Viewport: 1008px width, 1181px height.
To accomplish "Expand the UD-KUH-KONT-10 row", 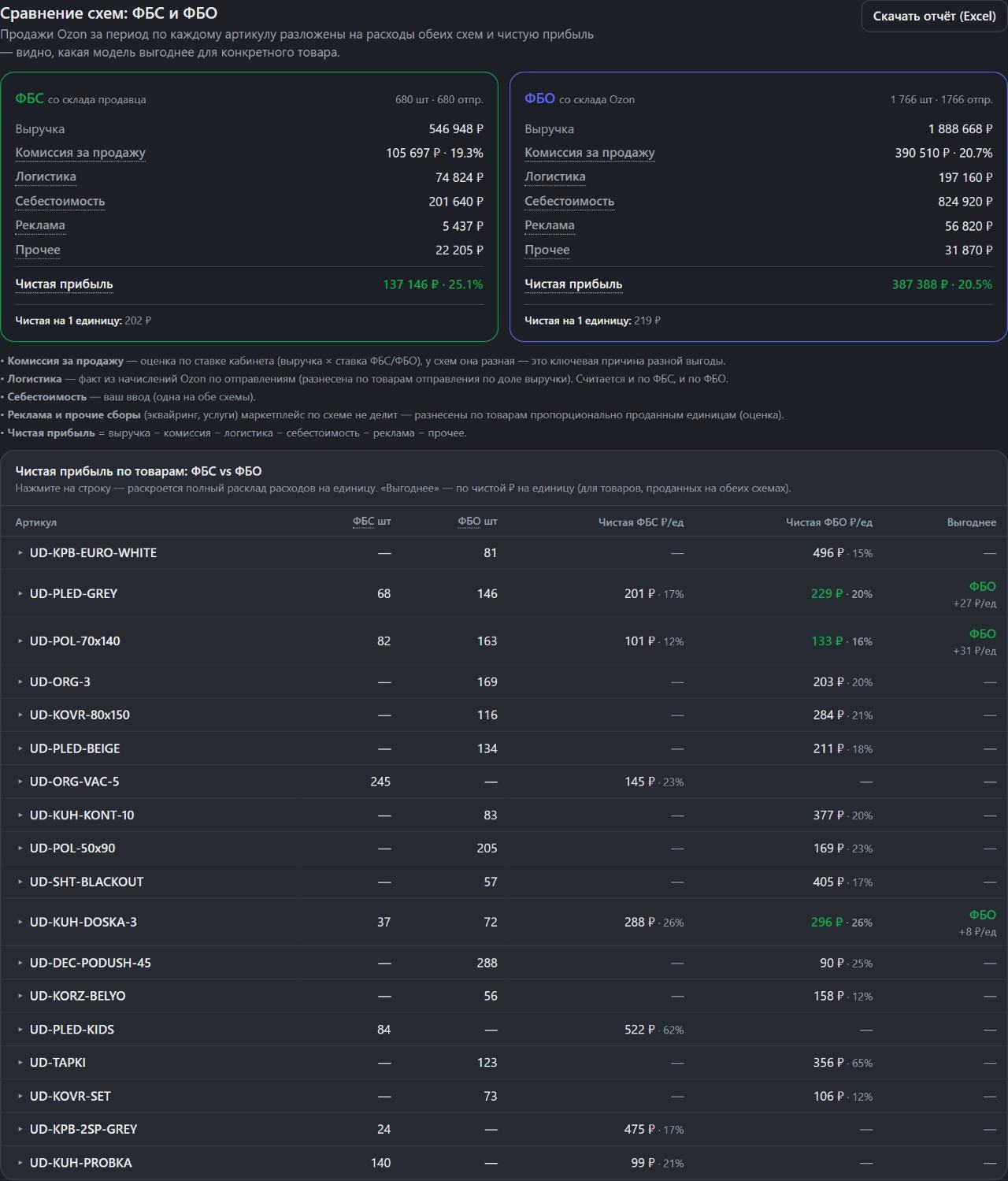I will click(x=504, y=815).
